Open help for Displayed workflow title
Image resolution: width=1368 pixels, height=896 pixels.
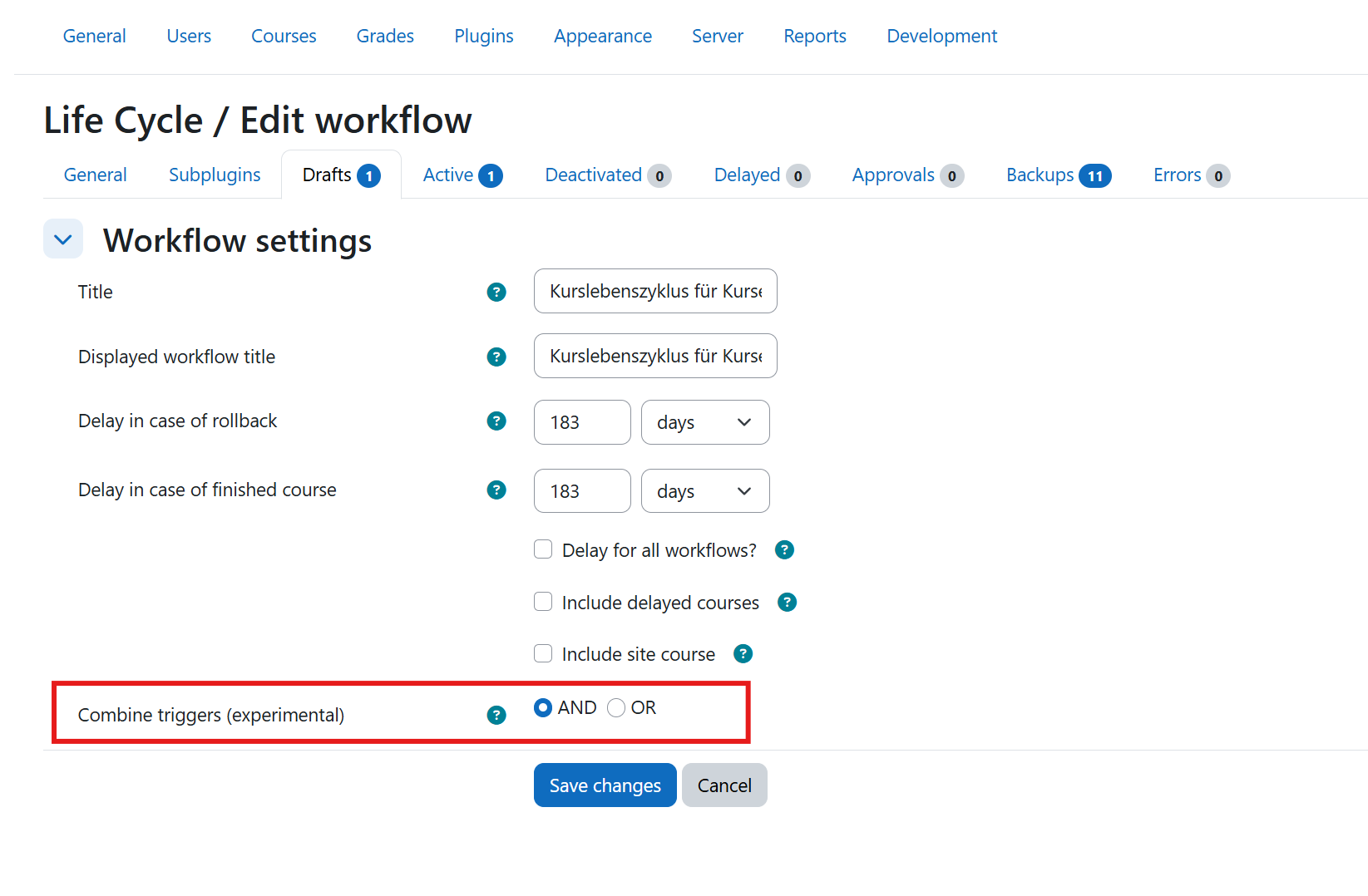point(496,357)
